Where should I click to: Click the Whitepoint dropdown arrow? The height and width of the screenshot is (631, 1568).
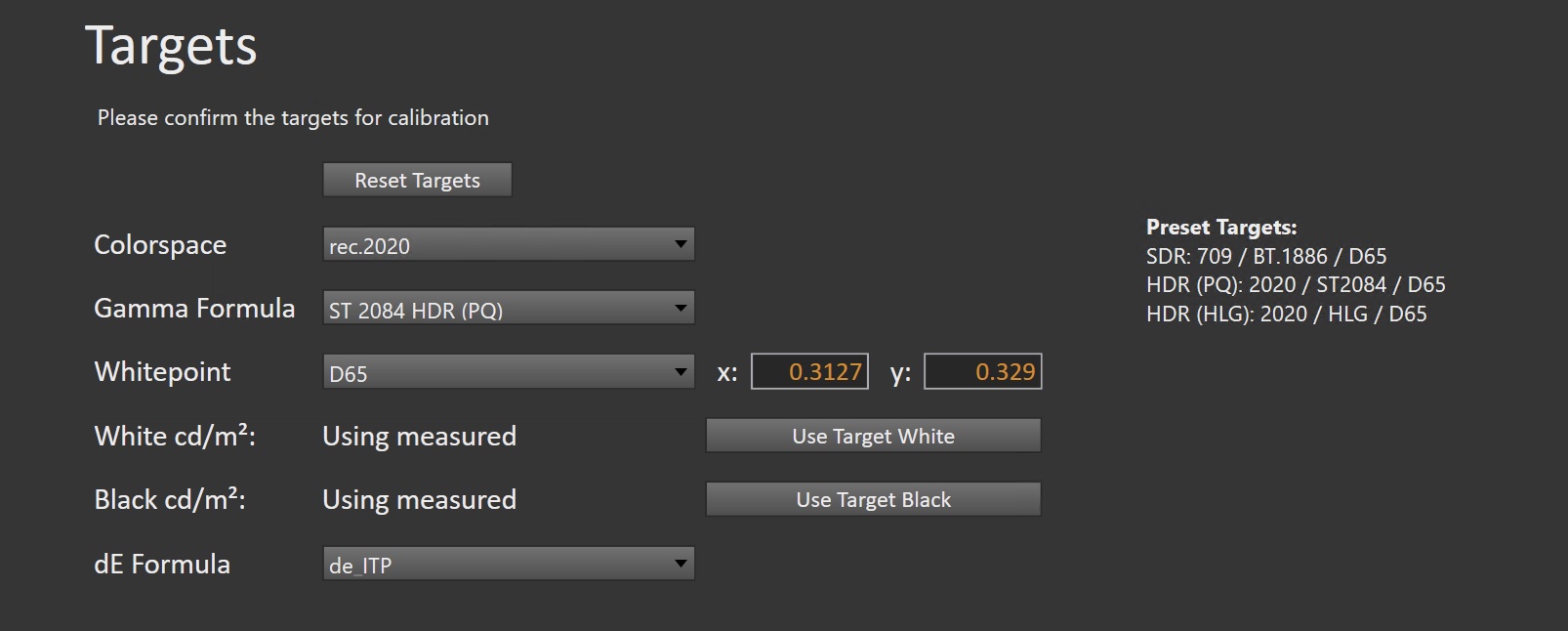pos(681,372)
